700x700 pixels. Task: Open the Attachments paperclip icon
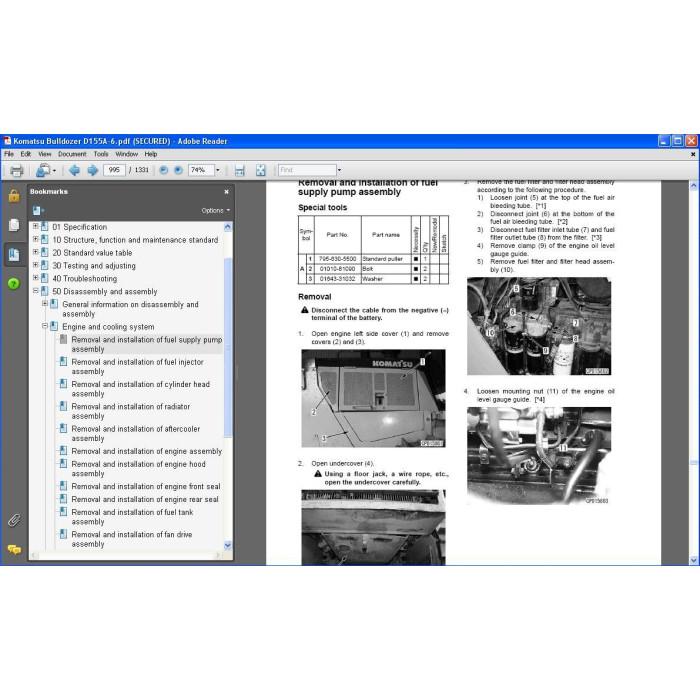pos(14,520)
